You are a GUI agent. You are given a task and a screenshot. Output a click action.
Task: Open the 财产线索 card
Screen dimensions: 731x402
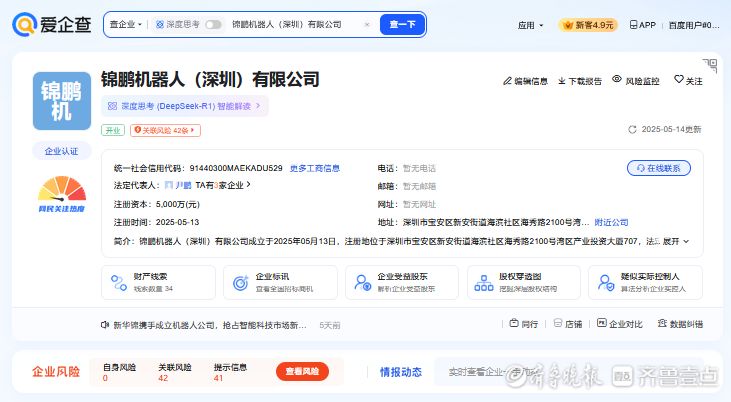click(159, 283)
